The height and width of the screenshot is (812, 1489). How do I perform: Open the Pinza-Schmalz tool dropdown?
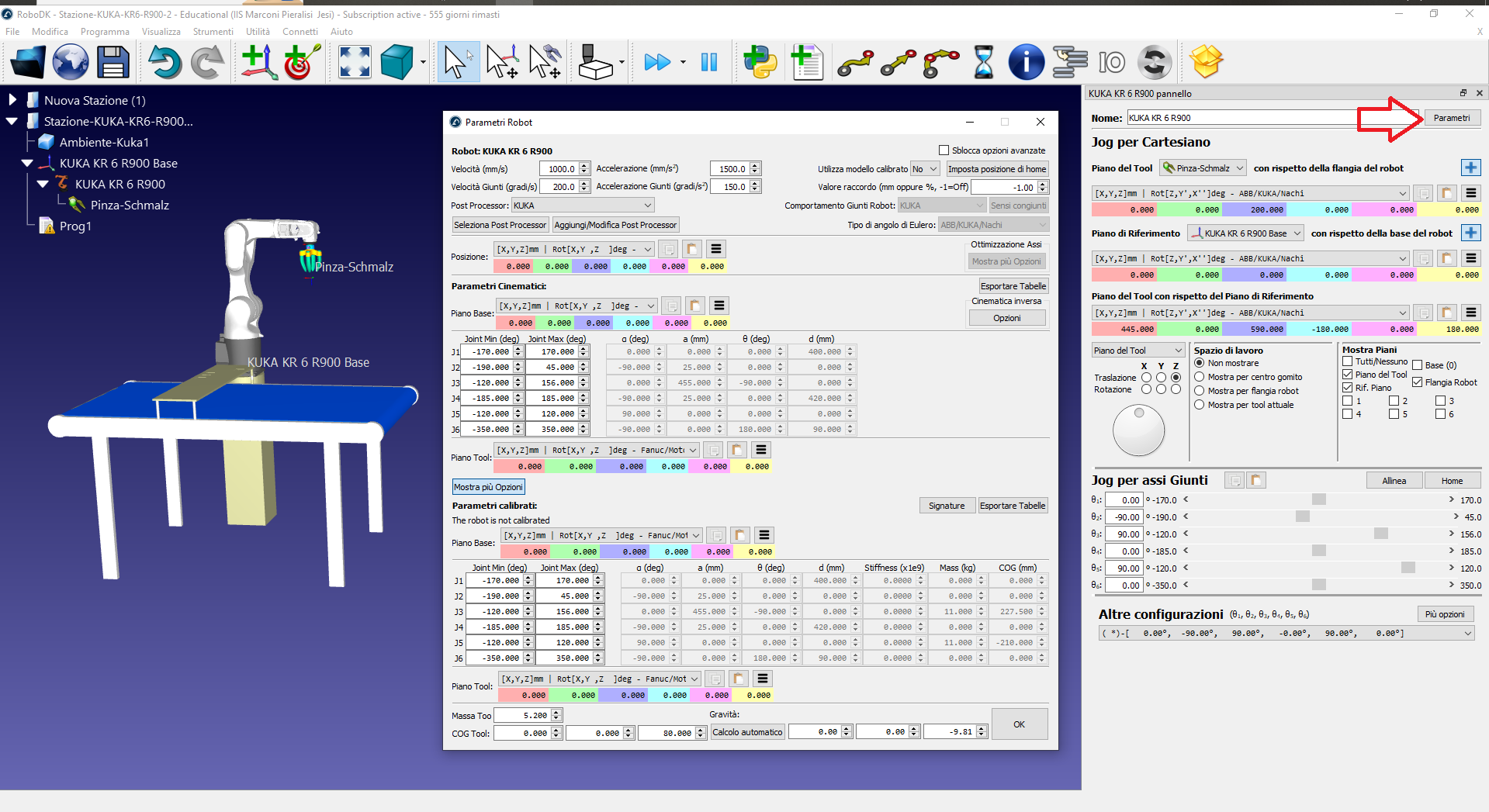(x=1203, y=168)
